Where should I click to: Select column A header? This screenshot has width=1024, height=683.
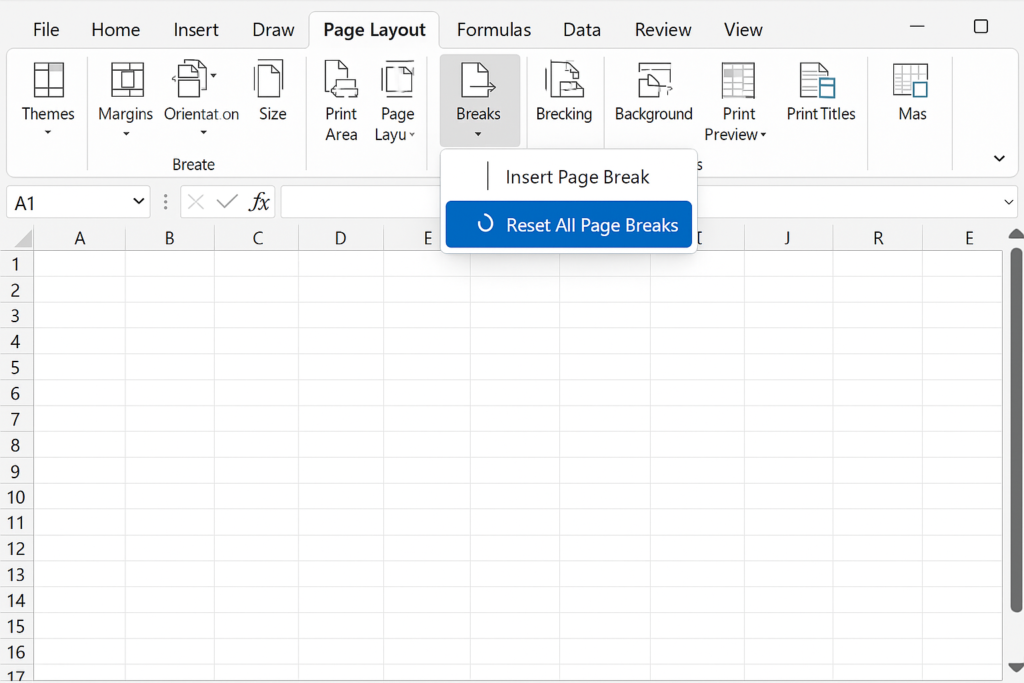point(80,238)
